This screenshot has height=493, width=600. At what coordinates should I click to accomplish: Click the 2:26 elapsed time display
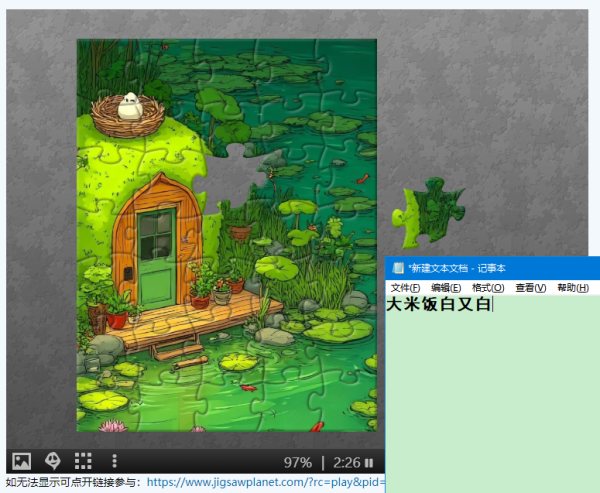(x=346, y=463)
